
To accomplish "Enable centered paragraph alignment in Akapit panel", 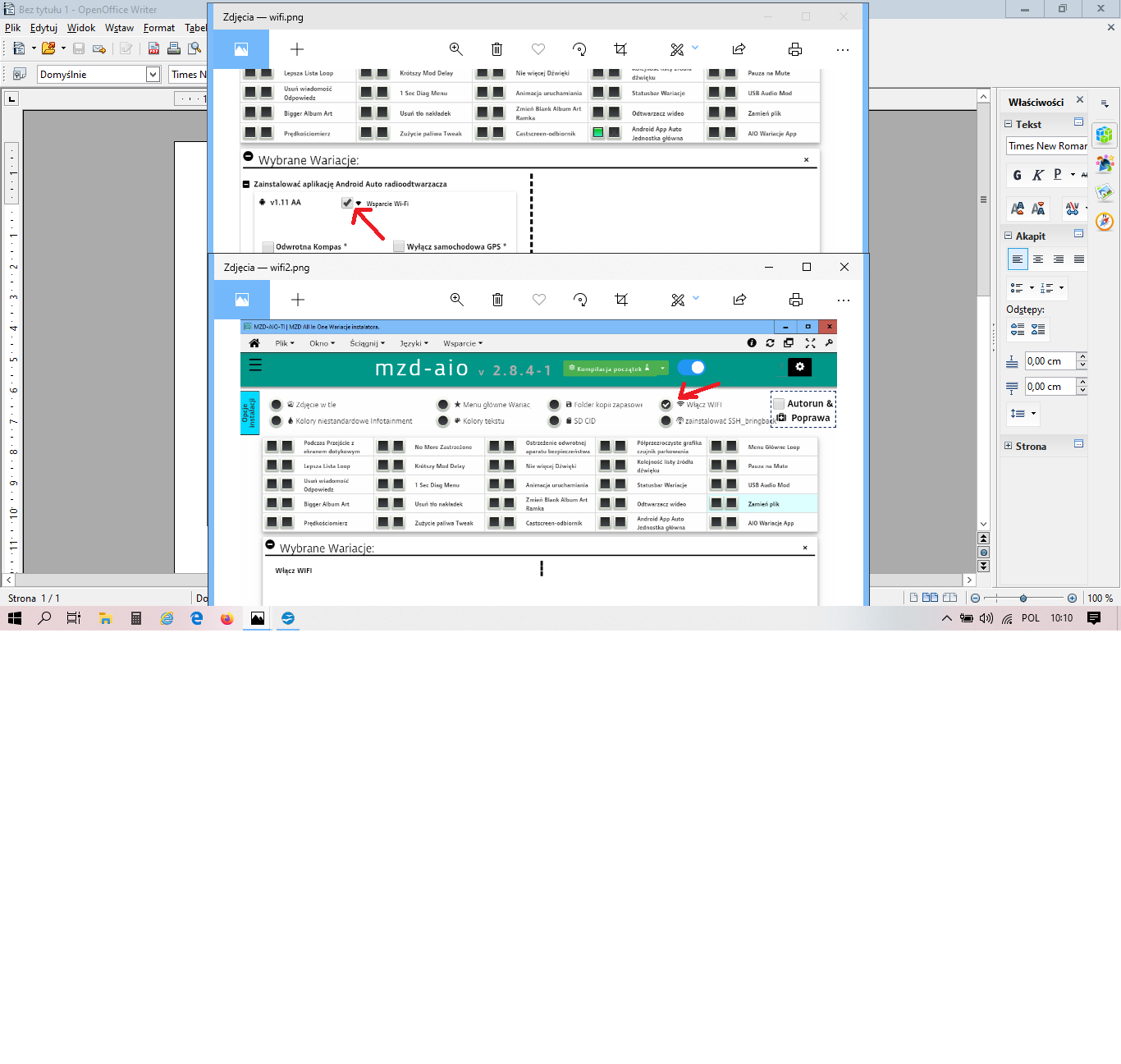I will [1038, 259].
